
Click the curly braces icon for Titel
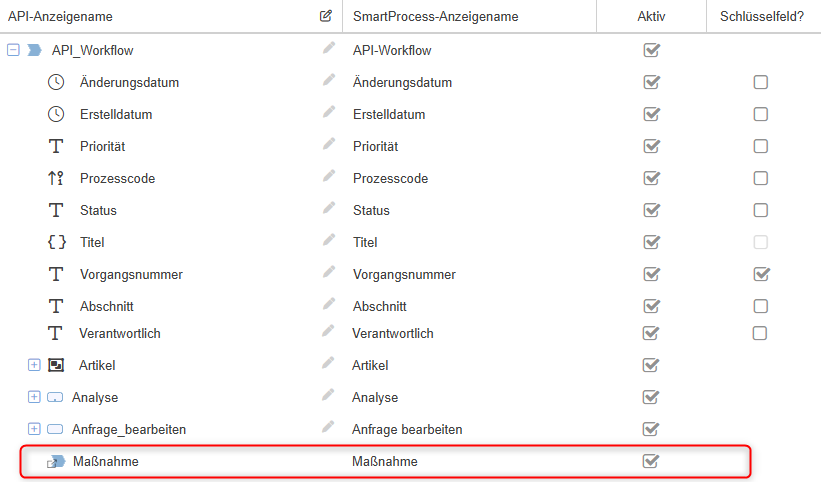coord(56,242)
